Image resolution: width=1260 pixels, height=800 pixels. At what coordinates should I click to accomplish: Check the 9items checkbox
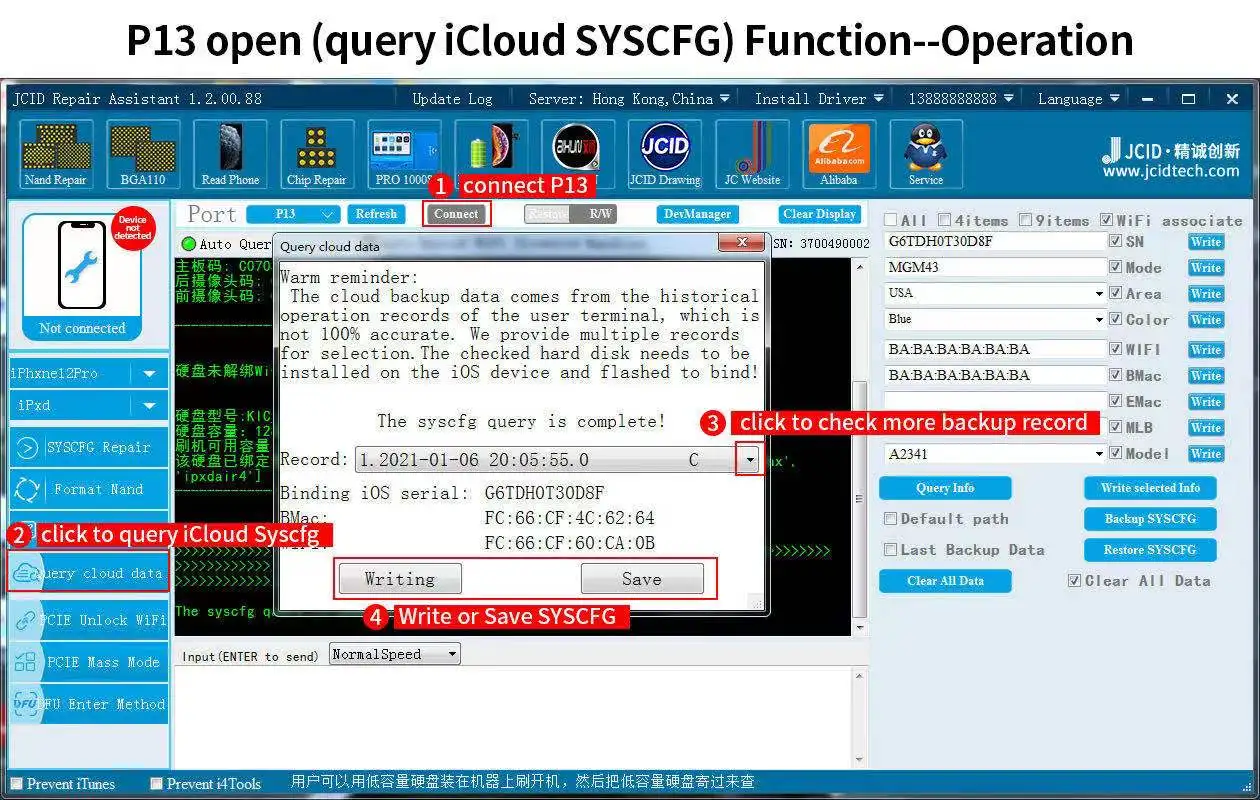click(1025, 220)
